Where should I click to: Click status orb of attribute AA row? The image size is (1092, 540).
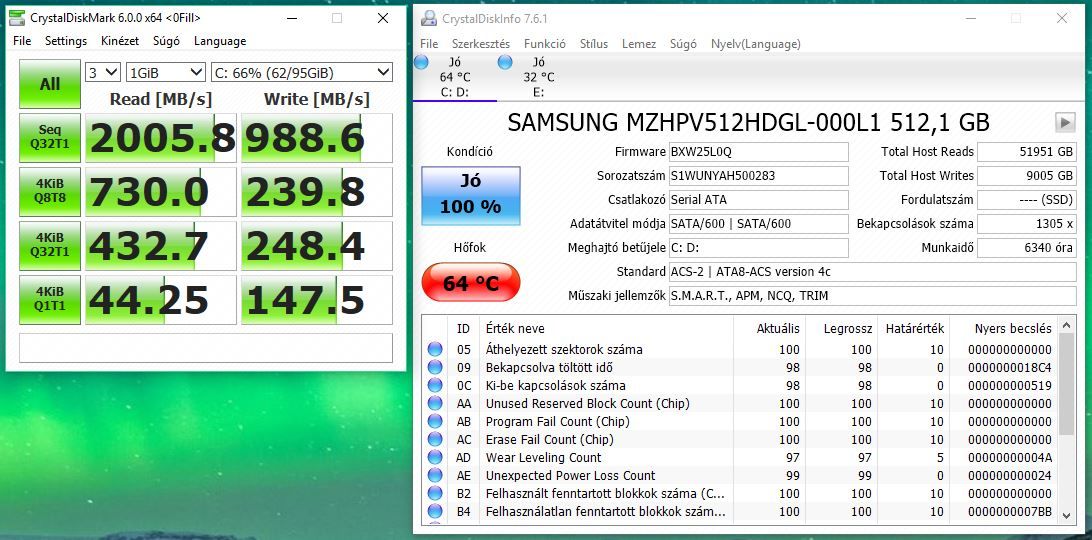pyautogui.click(x=435, y=403)
